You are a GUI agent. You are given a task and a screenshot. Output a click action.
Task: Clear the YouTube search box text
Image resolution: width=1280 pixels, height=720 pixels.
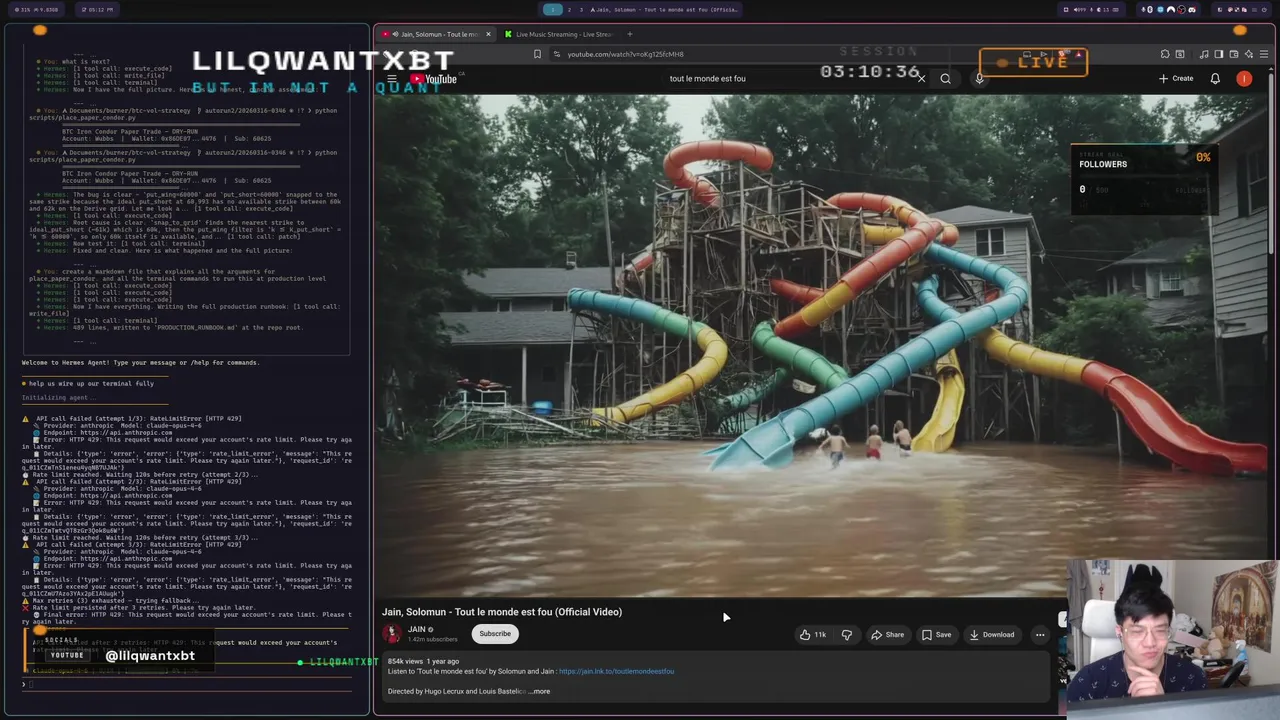[921, 78]
